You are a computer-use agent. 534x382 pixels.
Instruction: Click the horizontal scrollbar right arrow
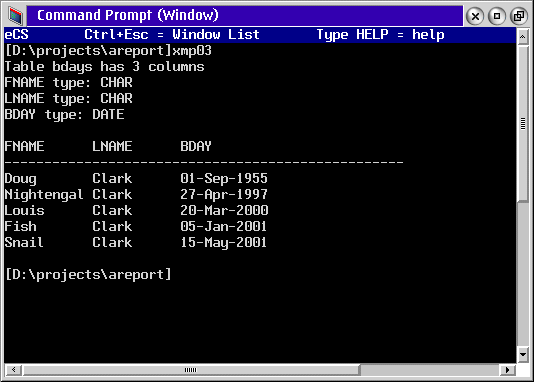click(507, 370)
